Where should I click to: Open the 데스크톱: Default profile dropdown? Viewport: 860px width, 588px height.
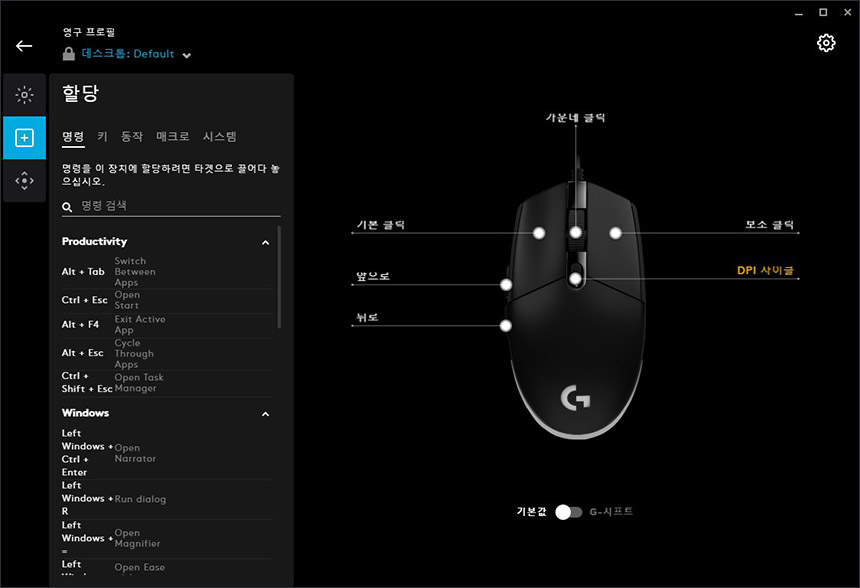pos(136,54)
